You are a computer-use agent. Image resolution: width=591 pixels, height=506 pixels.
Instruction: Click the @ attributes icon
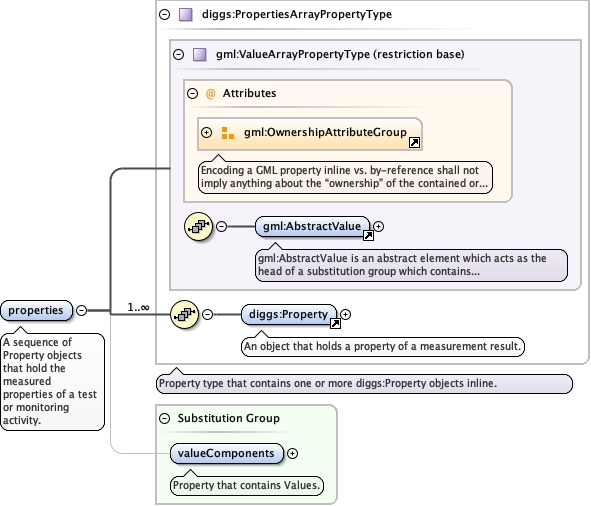tap(210, 94)
